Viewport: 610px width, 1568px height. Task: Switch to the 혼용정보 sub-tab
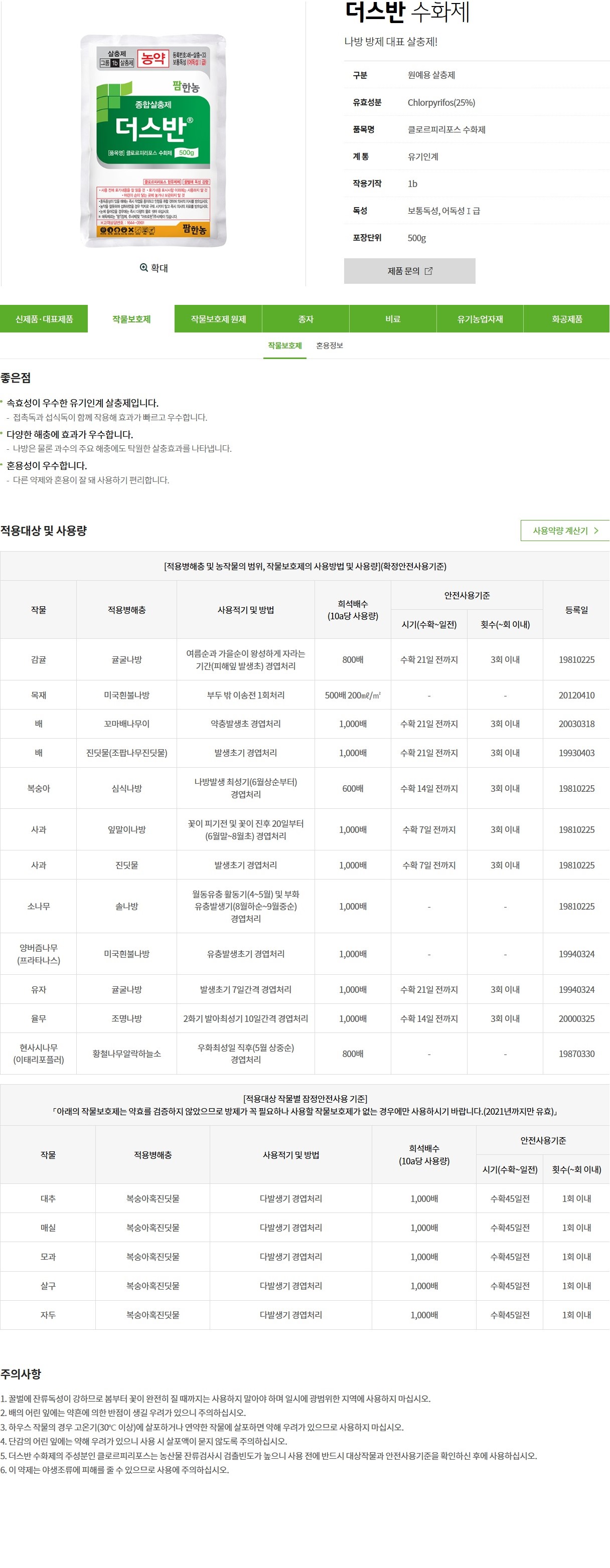330,345
